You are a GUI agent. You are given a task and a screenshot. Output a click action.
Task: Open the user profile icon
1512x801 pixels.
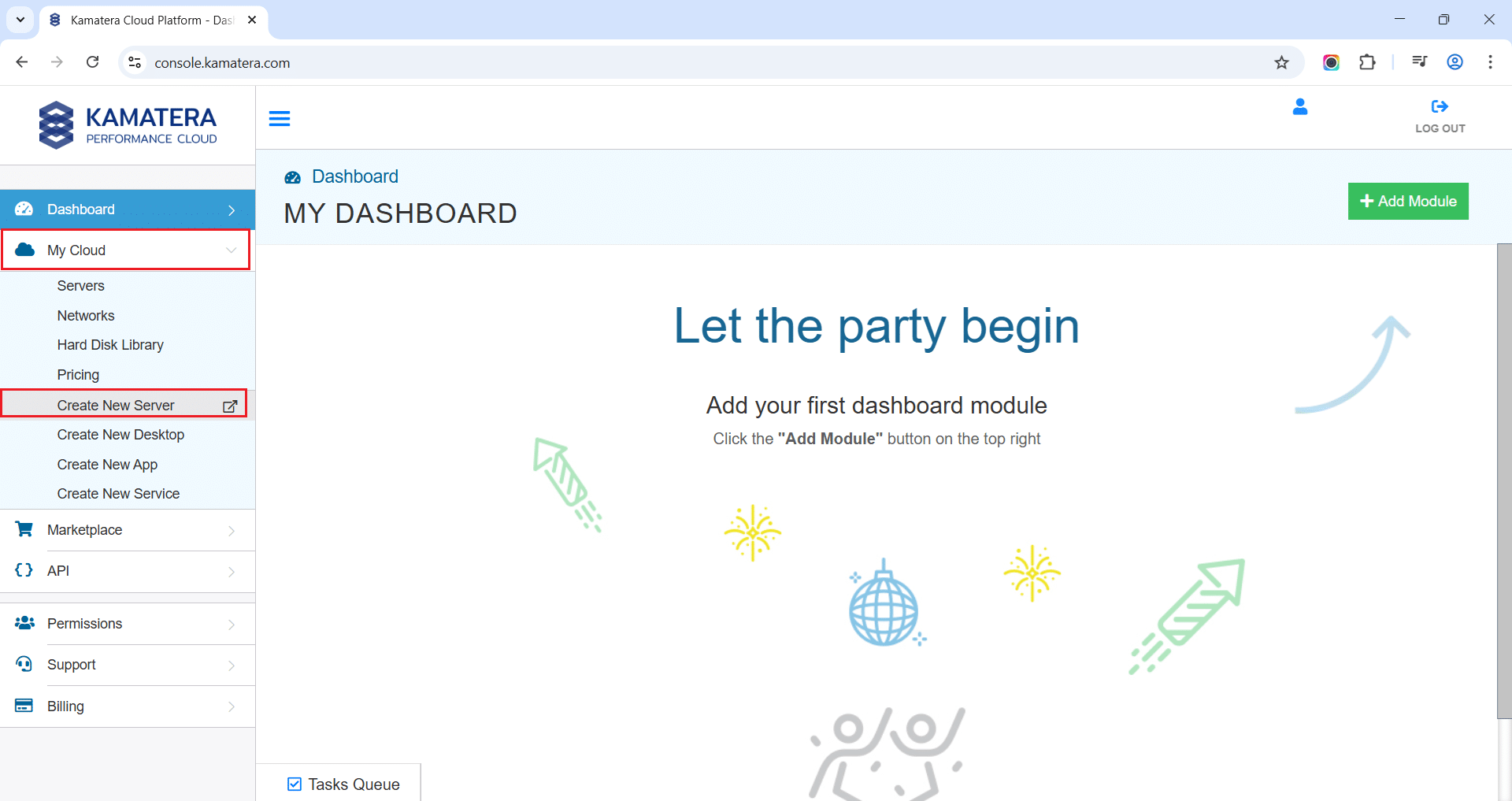click(1299, 107)
